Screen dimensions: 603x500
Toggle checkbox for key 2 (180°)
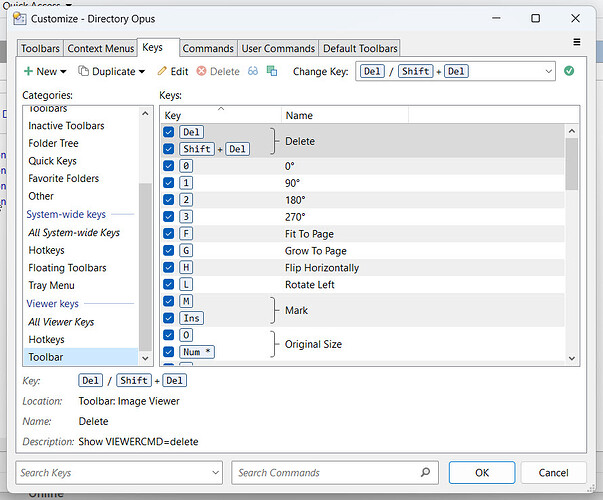tap(168, 200)
